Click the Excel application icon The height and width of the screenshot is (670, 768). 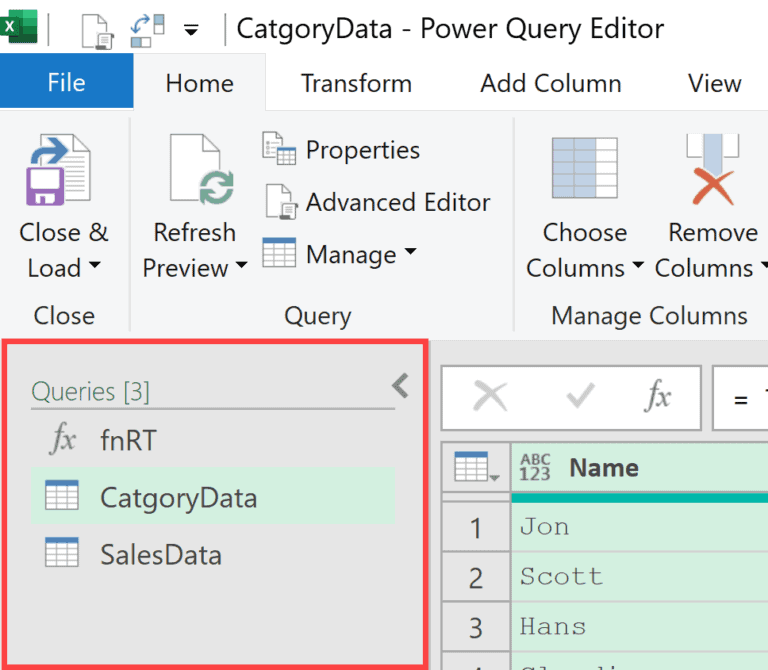19,27
